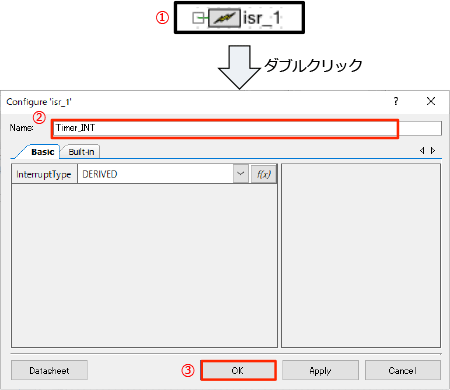Select the DERIVED value field
Image resolution: width=450 pixels, height=390 pixels.
click(x=156, y=174)
